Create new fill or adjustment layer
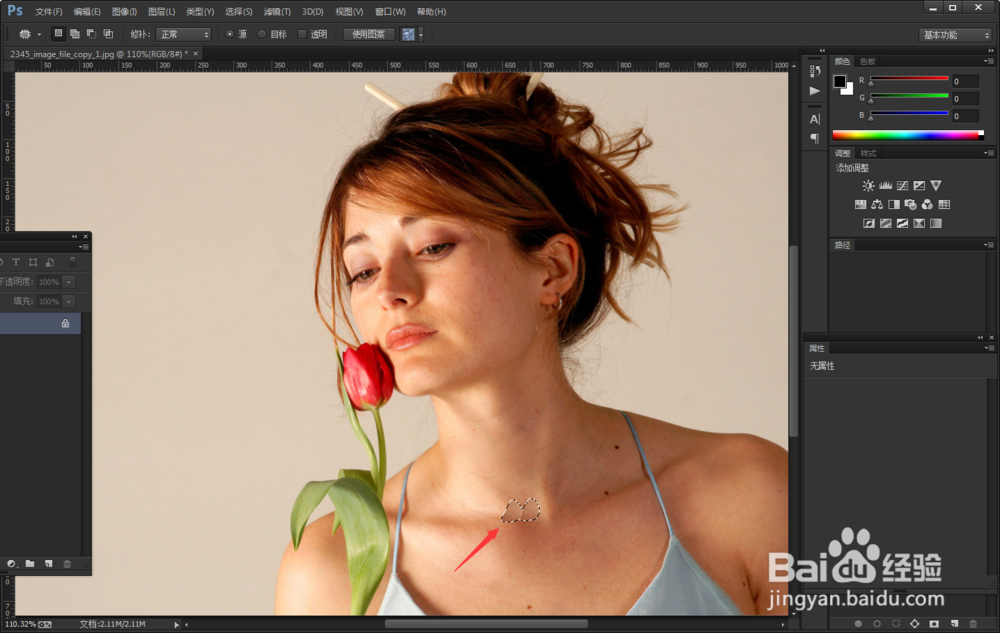This screenshot has width=1000, height=633. (11, 564)
